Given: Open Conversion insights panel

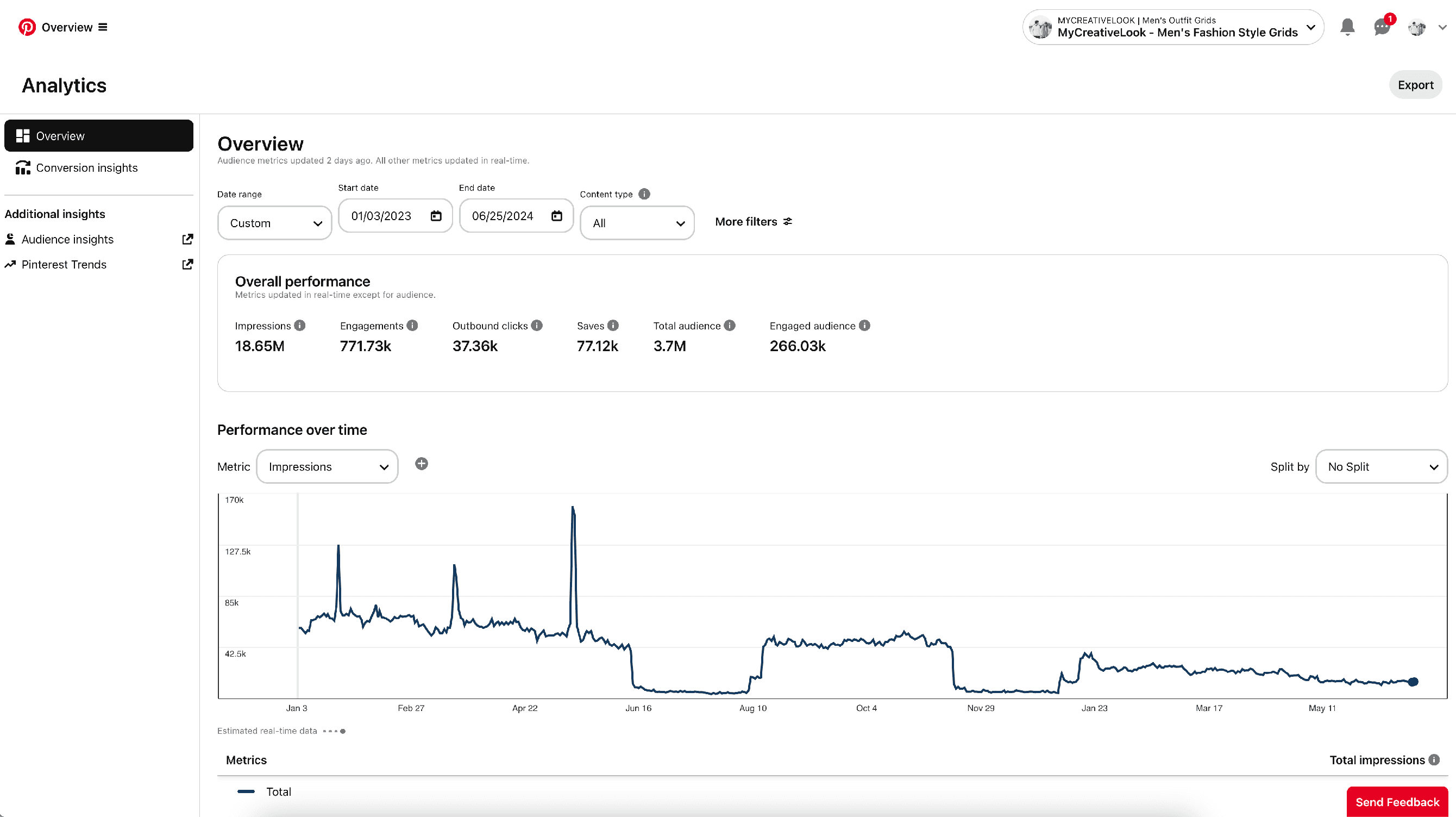Looking at the screenshot, I should pos(86,167).
